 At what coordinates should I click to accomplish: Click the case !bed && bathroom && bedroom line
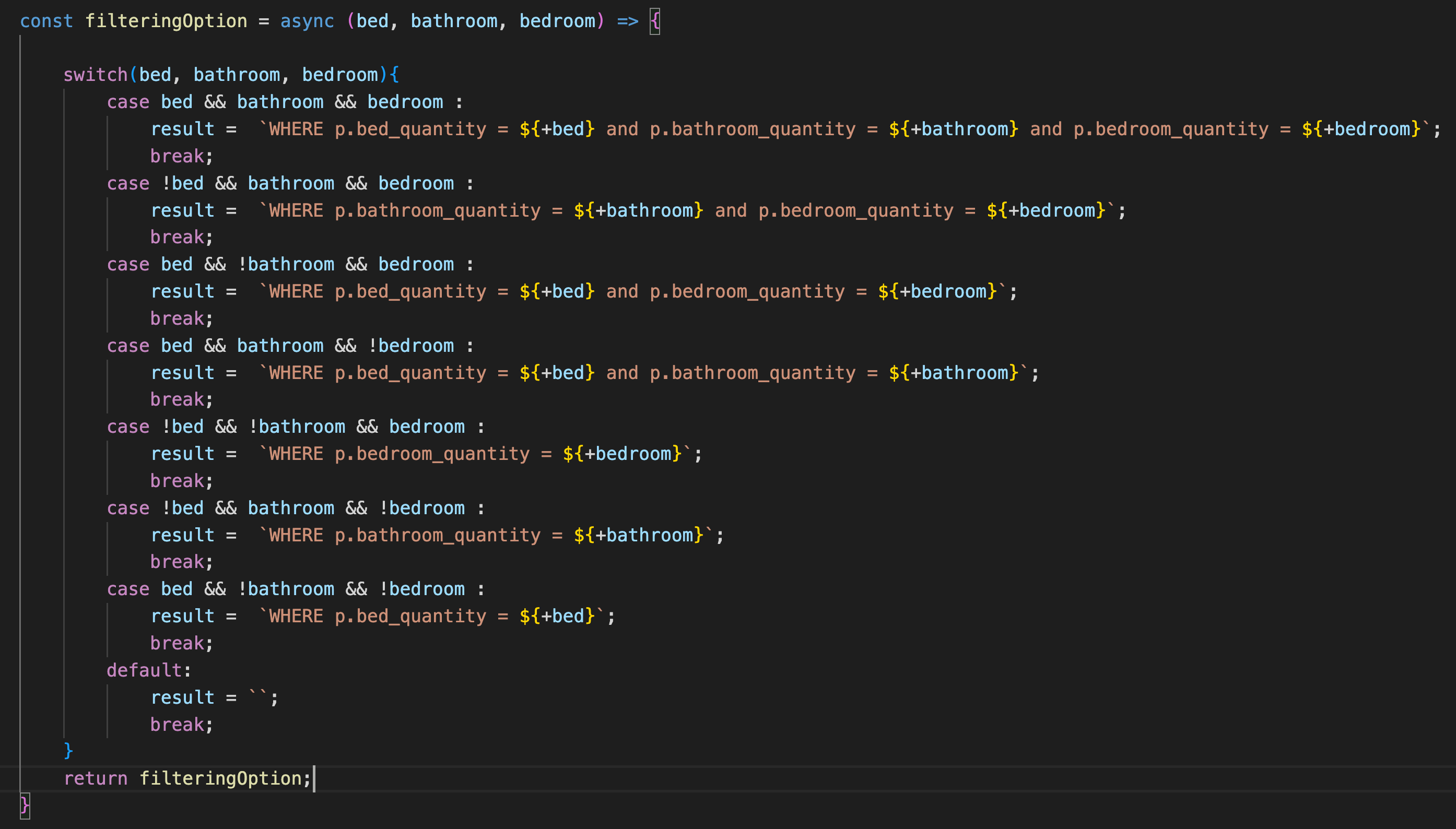point(290,183)
